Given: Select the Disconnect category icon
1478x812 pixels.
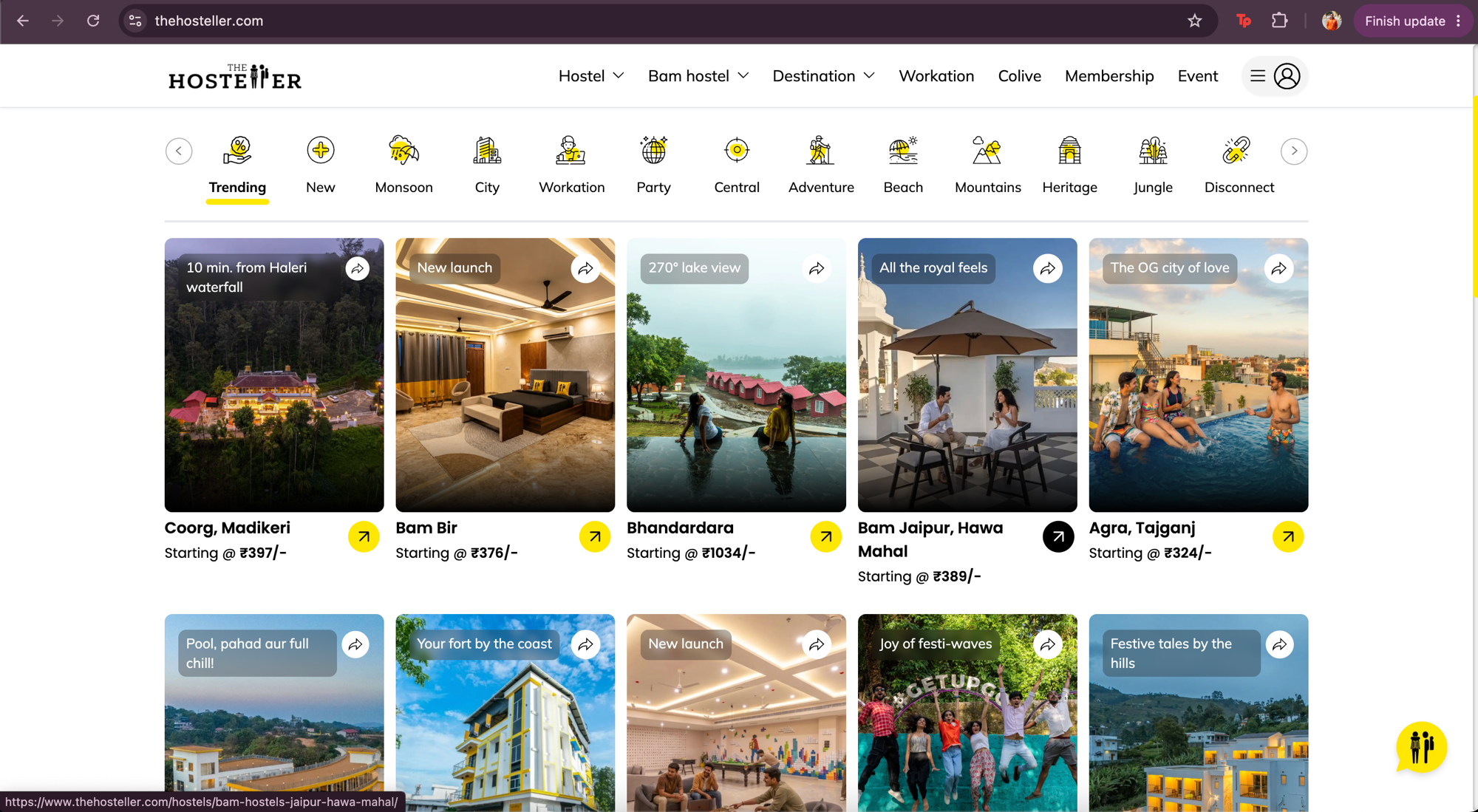Looking at the screenshot, I should [x=1236, y=150].
